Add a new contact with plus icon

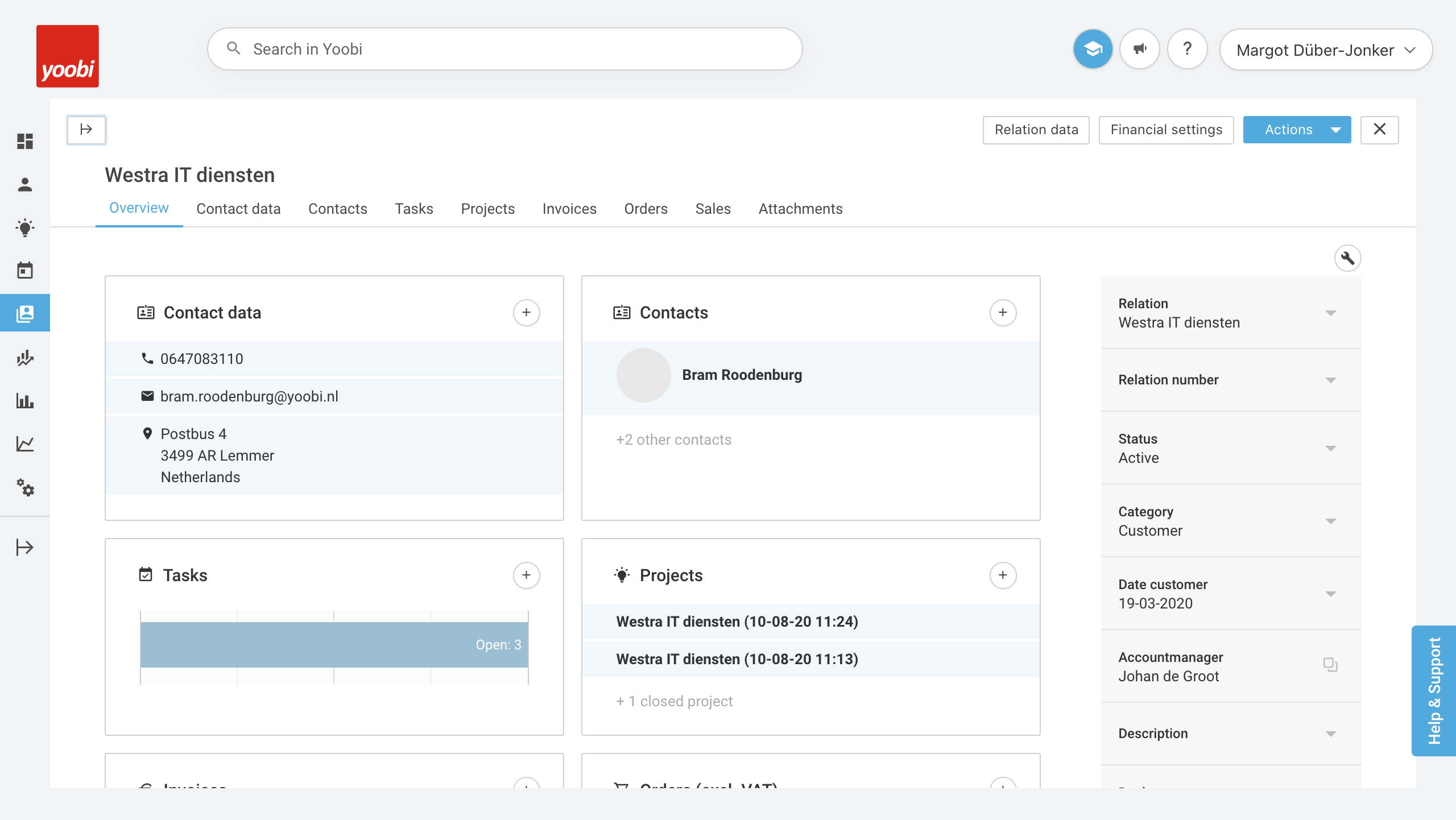click(1003, 312)
